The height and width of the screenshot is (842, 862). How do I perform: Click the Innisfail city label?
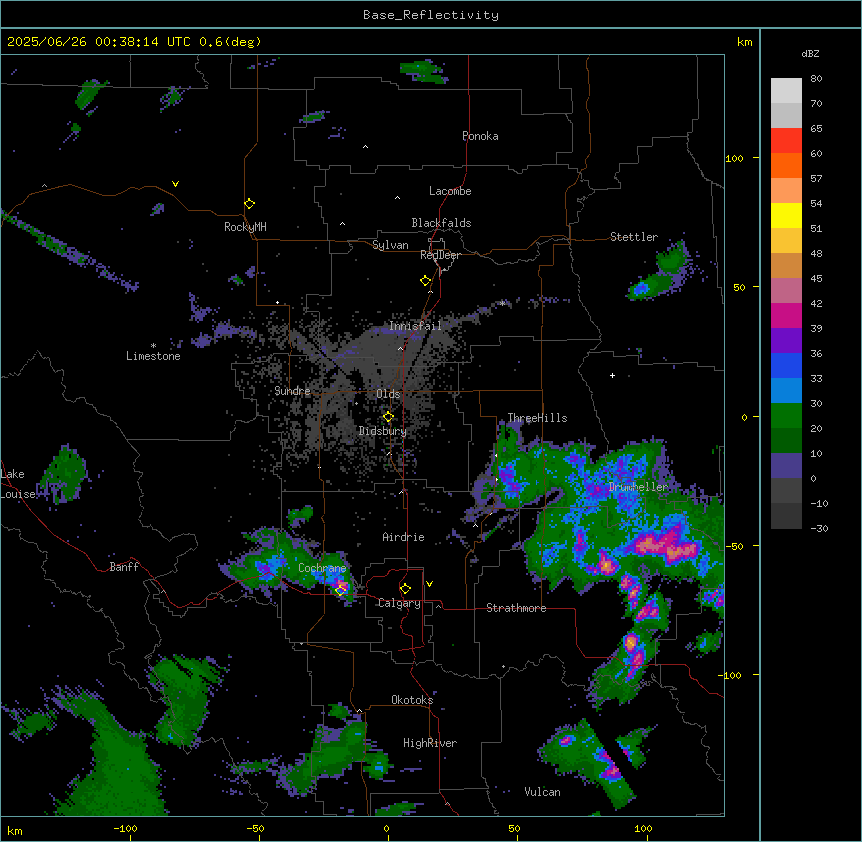pyautogui.click(x=415, y=326)
